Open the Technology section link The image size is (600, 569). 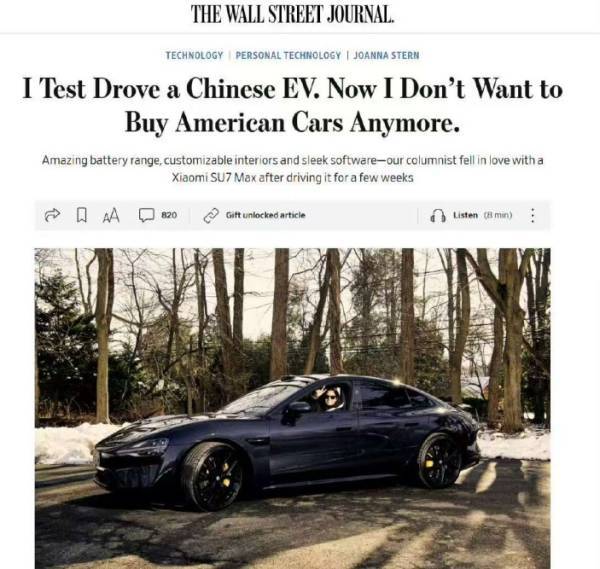[x=194, y=55]
